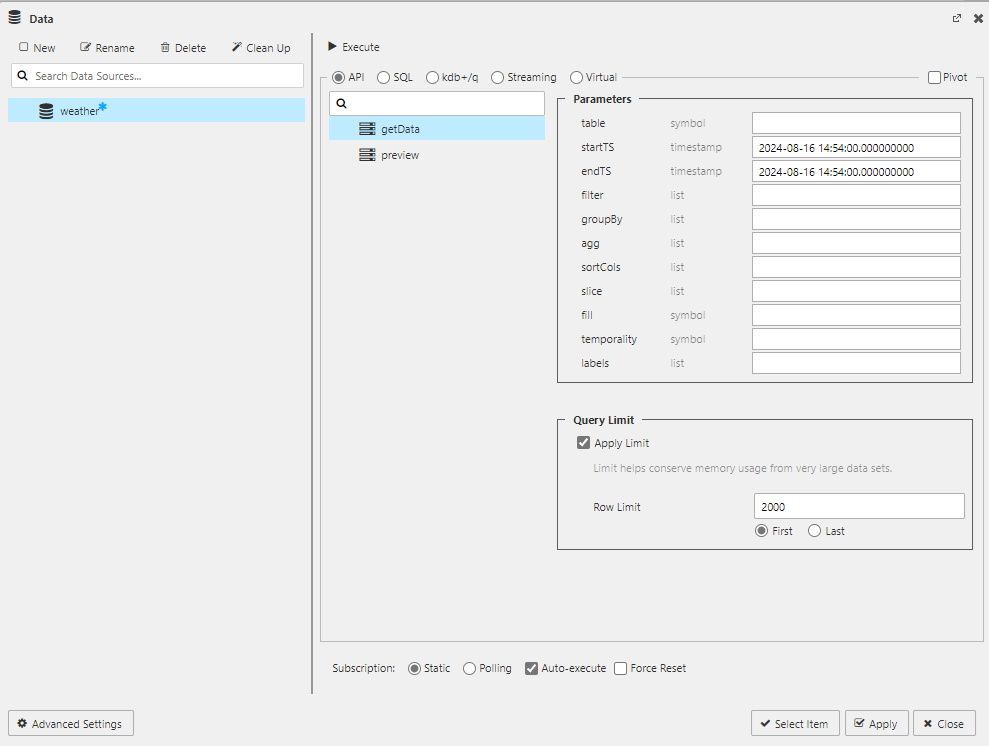Open the dialog in expanded view
The width and height of the screenshot is (989, 746).
point(957,17)
